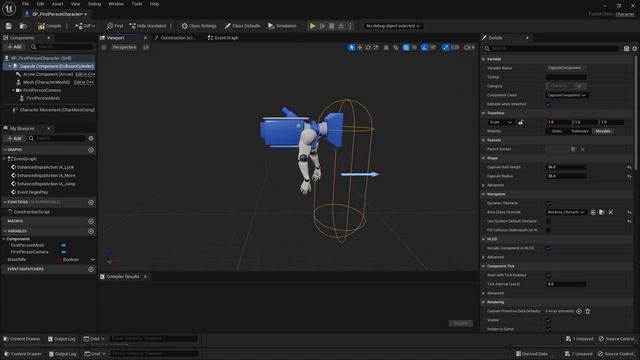Start Play with the green play button
Viewport: 640px width, 360px height.
pos(312,26)
